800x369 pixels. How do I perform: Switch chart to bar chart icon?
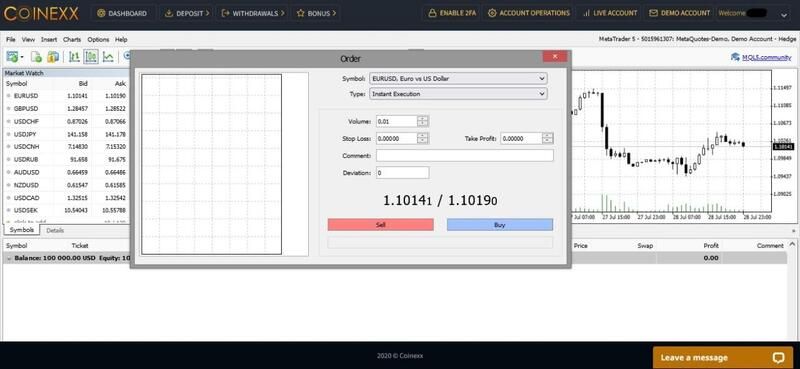click(x=74, y=57)
